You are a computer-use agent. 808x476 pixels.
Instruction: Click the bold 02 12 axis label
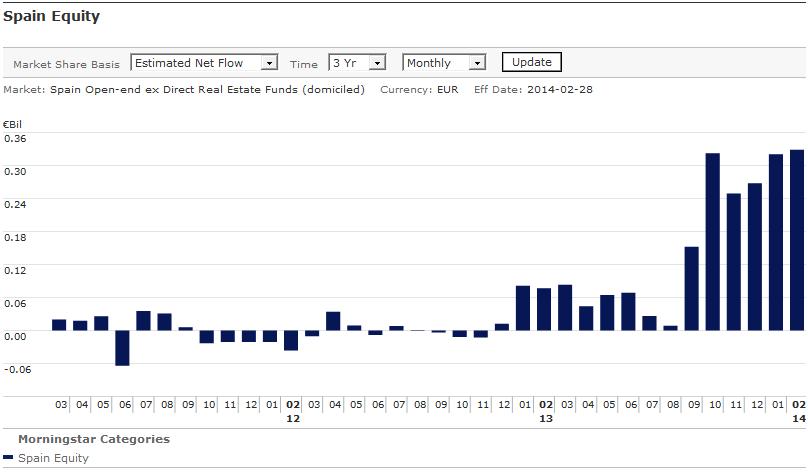[292, 412]
